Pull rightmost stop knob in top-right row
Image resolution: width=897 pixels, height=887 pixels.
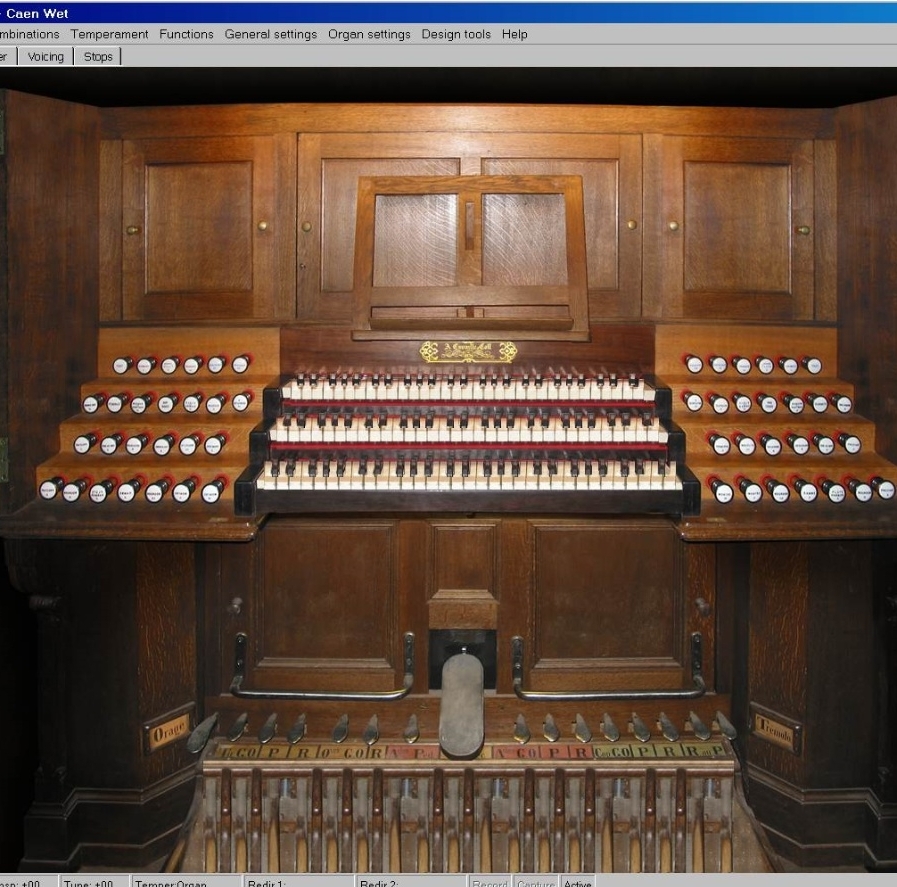click(812, 365)
